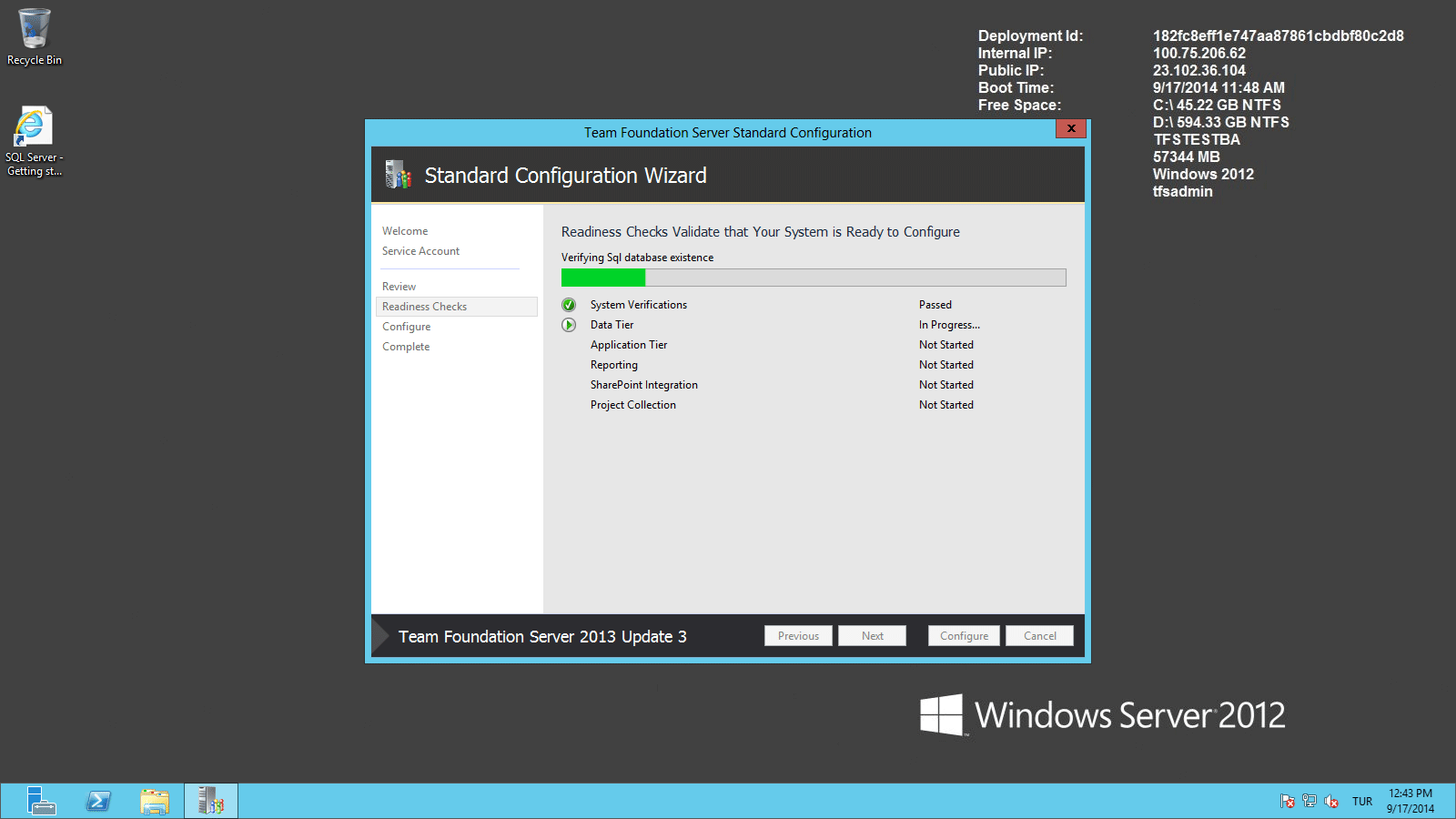The width and height of the screenshot is (1456, 819).
Task: Go to the Welcome step
Action: (405, 231)
